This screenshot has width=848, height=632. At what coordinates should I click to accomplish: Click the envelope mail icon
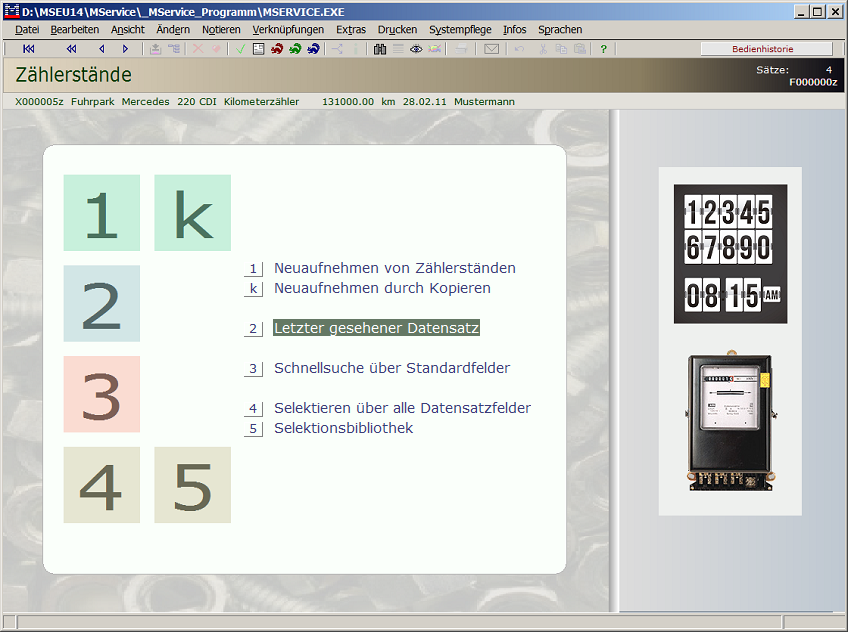491,49
